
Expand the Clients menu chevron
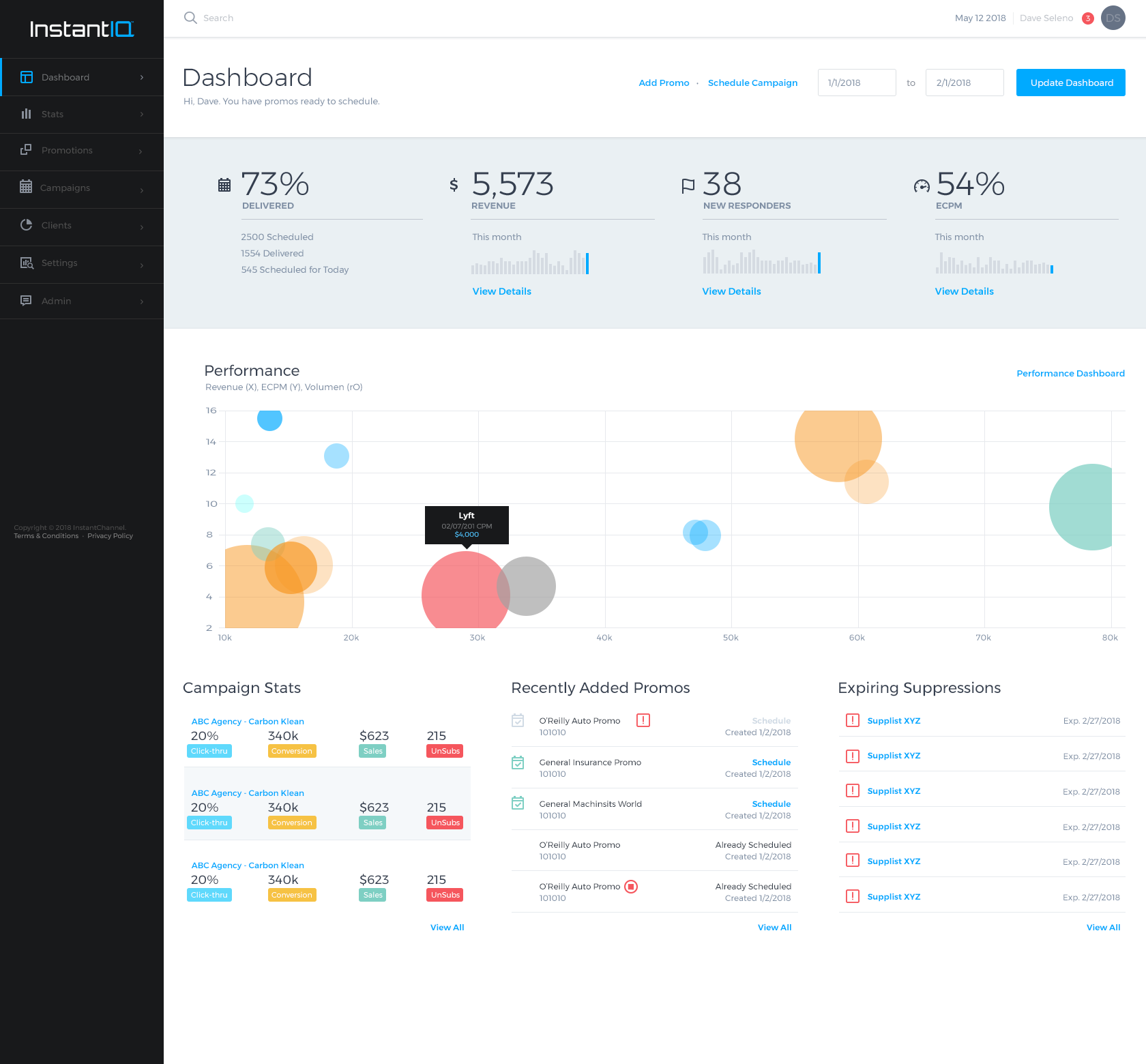pyautogui.click(x=142, y=227)
